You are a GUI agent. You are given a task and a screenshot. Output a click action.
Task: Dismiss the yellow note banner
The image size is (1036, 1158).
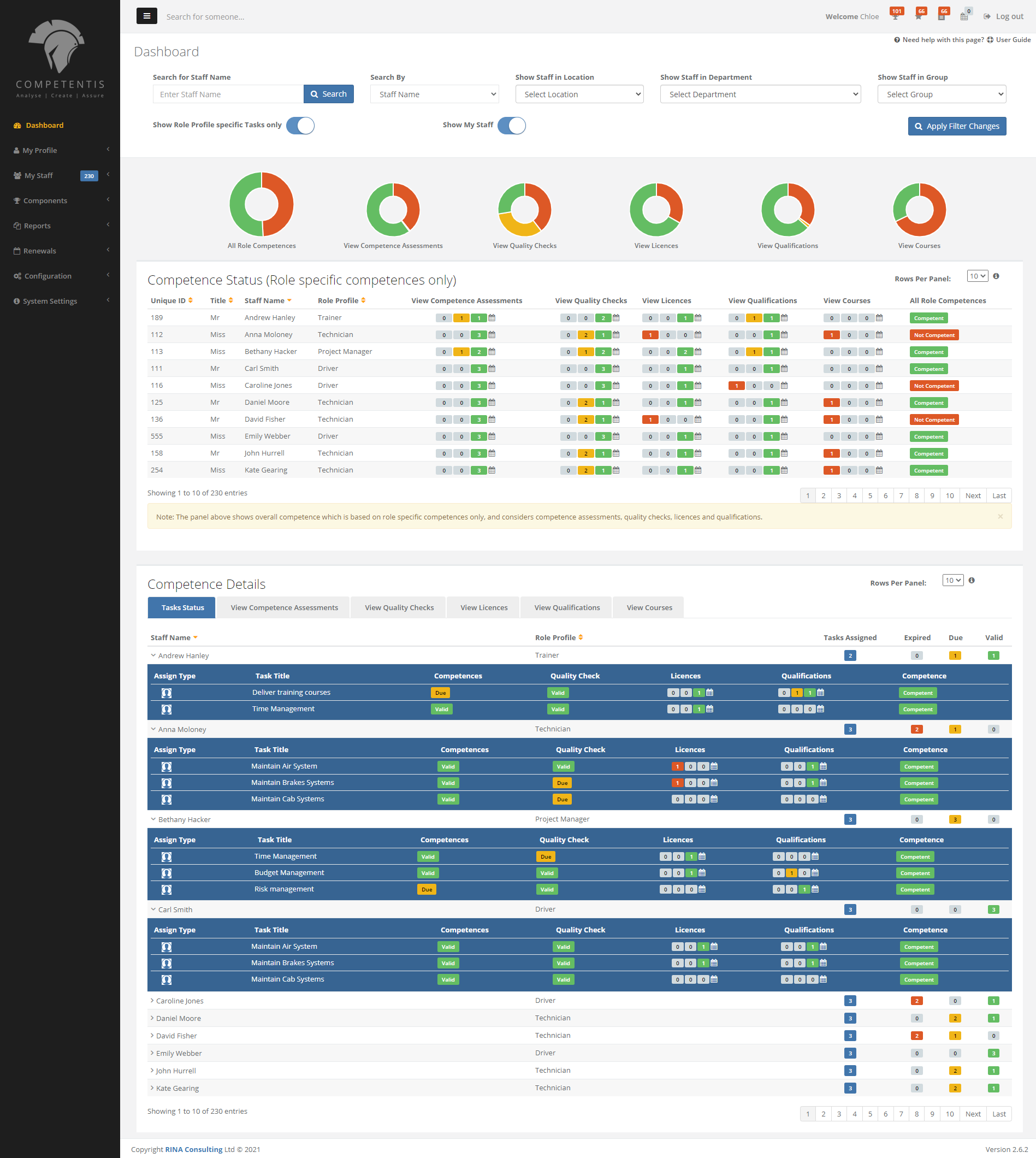click(1000, 516)
